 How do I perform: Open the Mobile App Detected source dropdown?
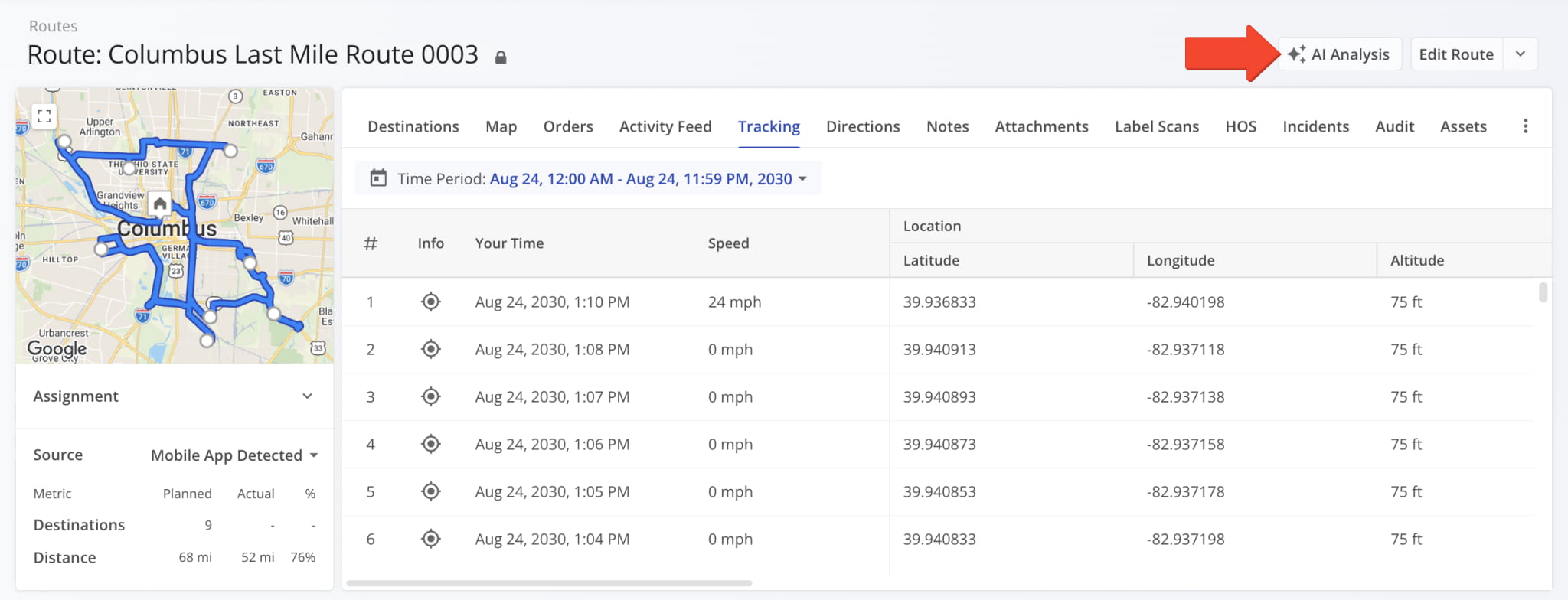coord(234,455)
